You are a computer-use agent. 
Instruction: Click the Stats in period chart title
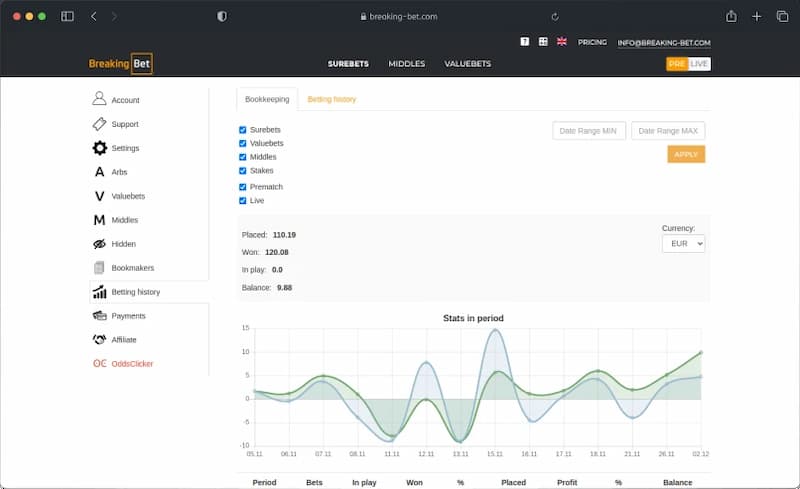473,318
